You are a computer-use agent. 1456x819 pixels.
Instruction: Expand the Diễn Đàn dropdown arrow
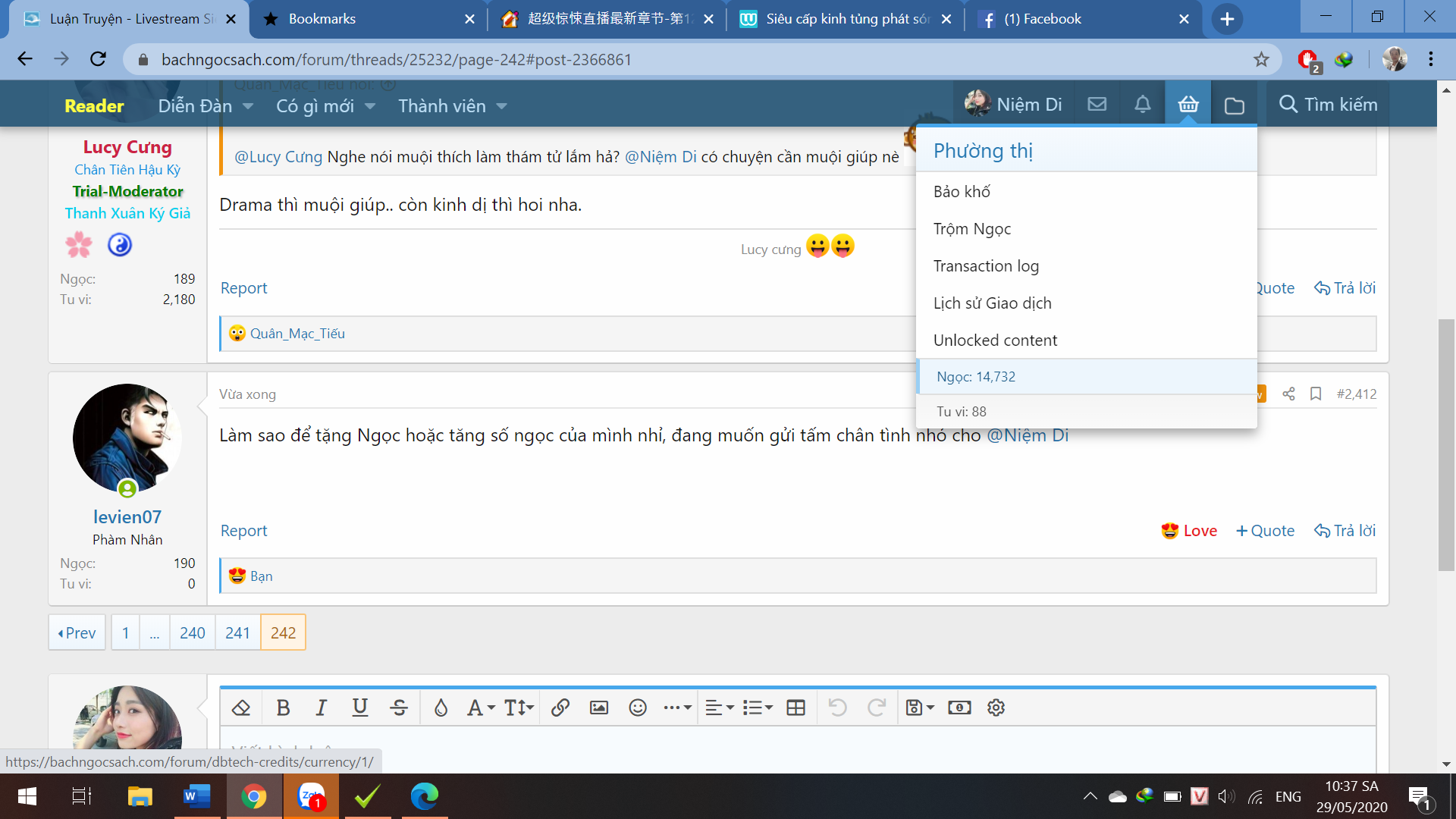248,106
